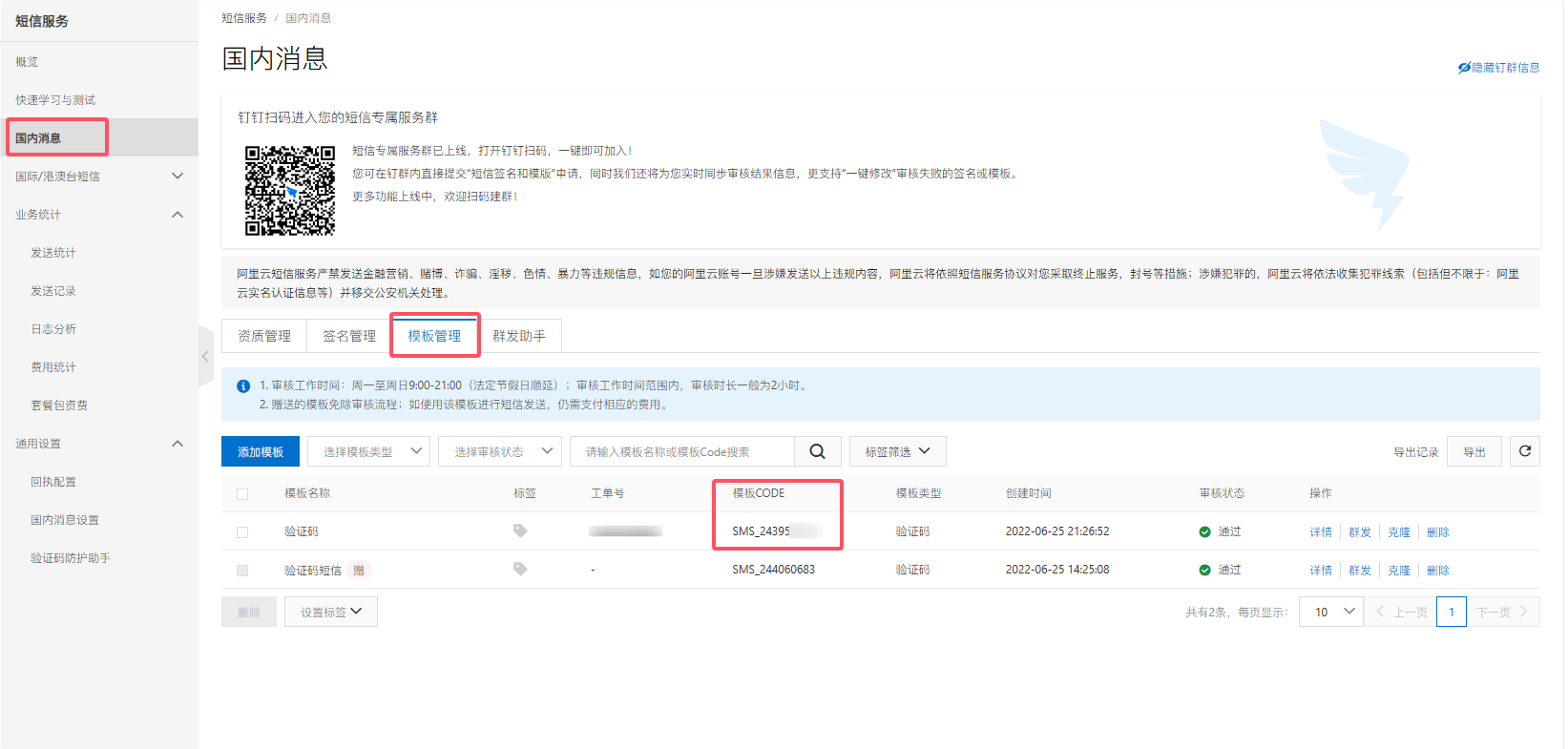Image resolution: width=1568 pixels, height=749 pixels.
Task: Click the 审核状态 column header
Action: pos(1223,493)
